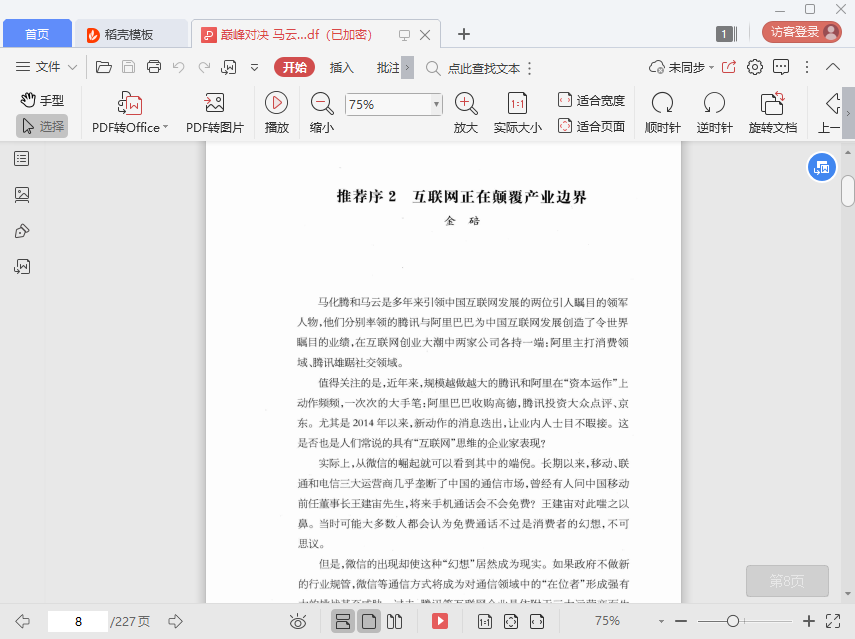855x639 pixels.
Task: Expand the 文件 menu dropdown arrow
Action: [73, 67]
